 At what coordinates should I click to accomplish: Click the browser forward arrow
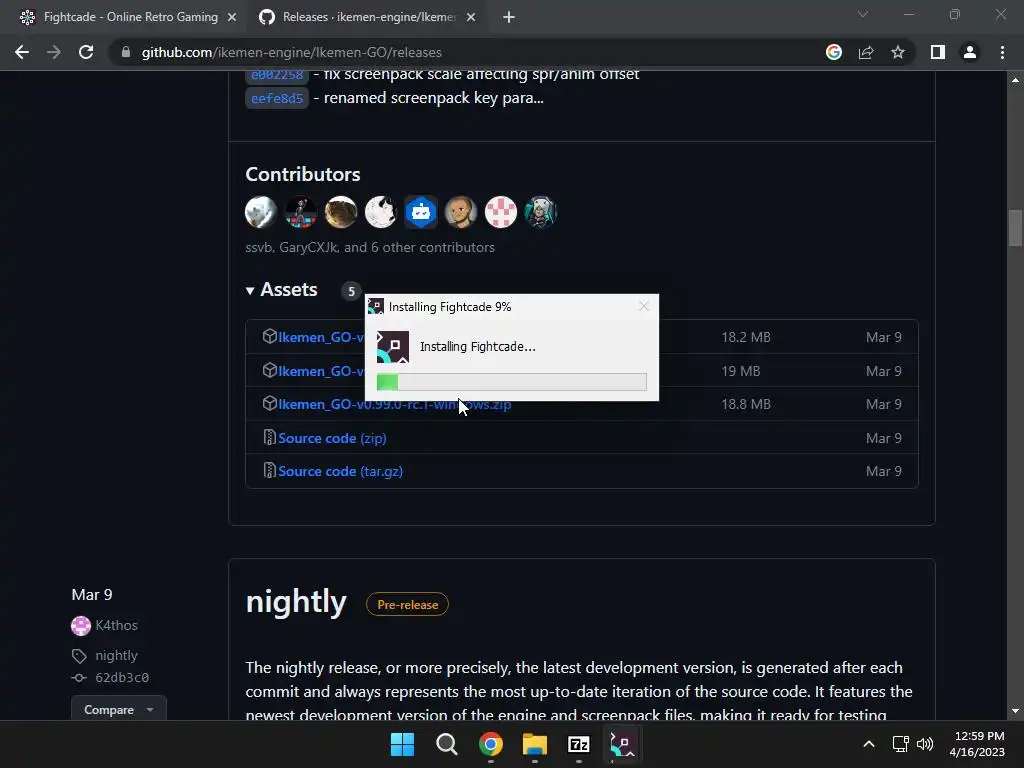tap(54, 52)
